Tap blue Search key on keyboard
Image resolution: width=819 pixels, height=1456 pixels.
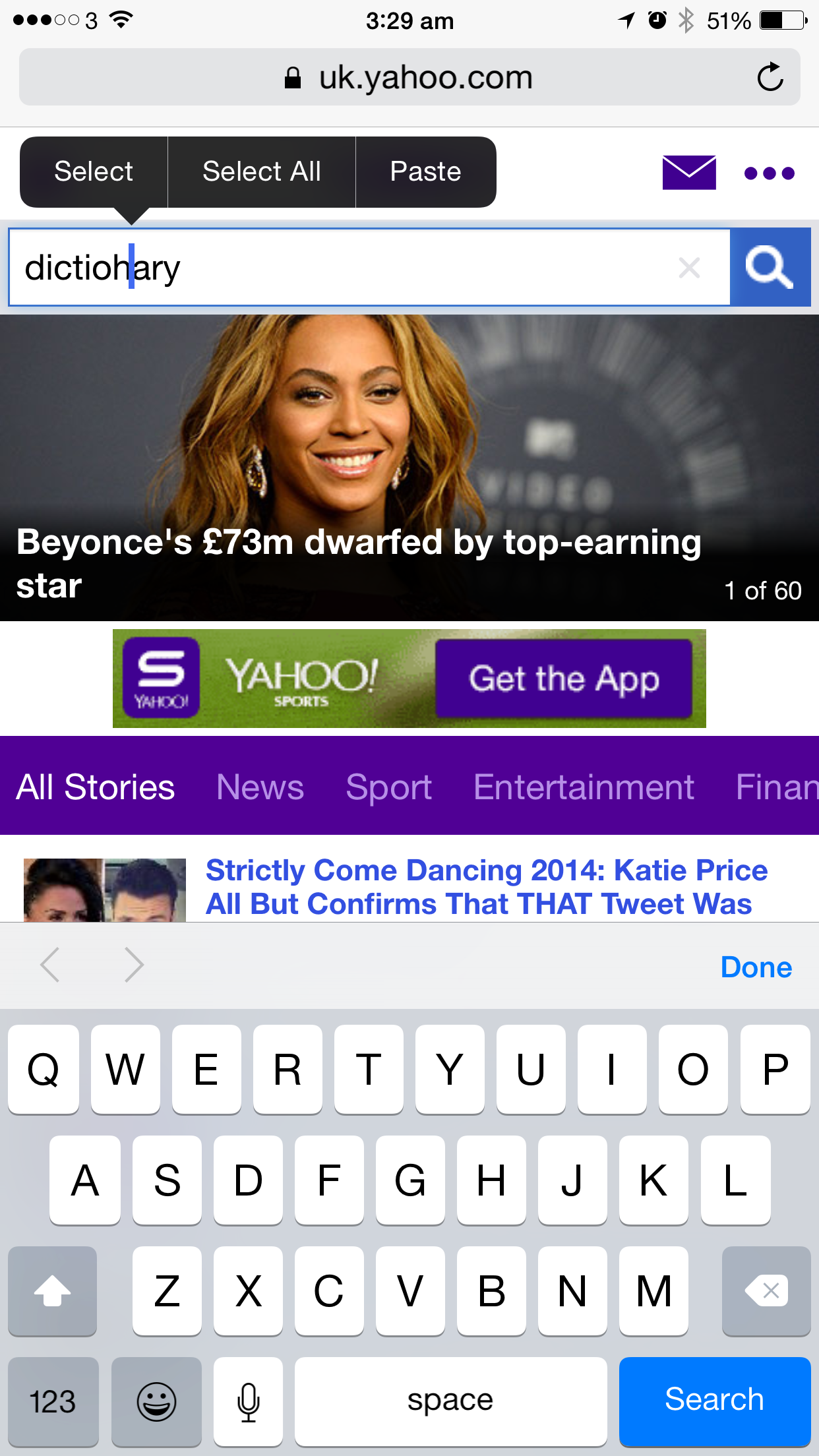(715, 1401)
